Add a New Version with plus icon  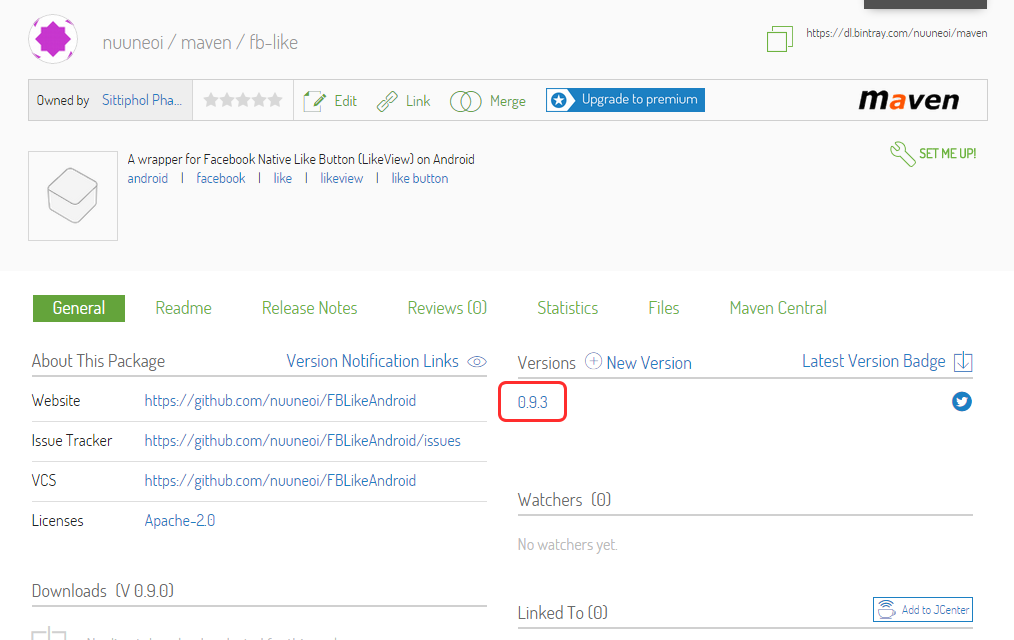(593, 362)
